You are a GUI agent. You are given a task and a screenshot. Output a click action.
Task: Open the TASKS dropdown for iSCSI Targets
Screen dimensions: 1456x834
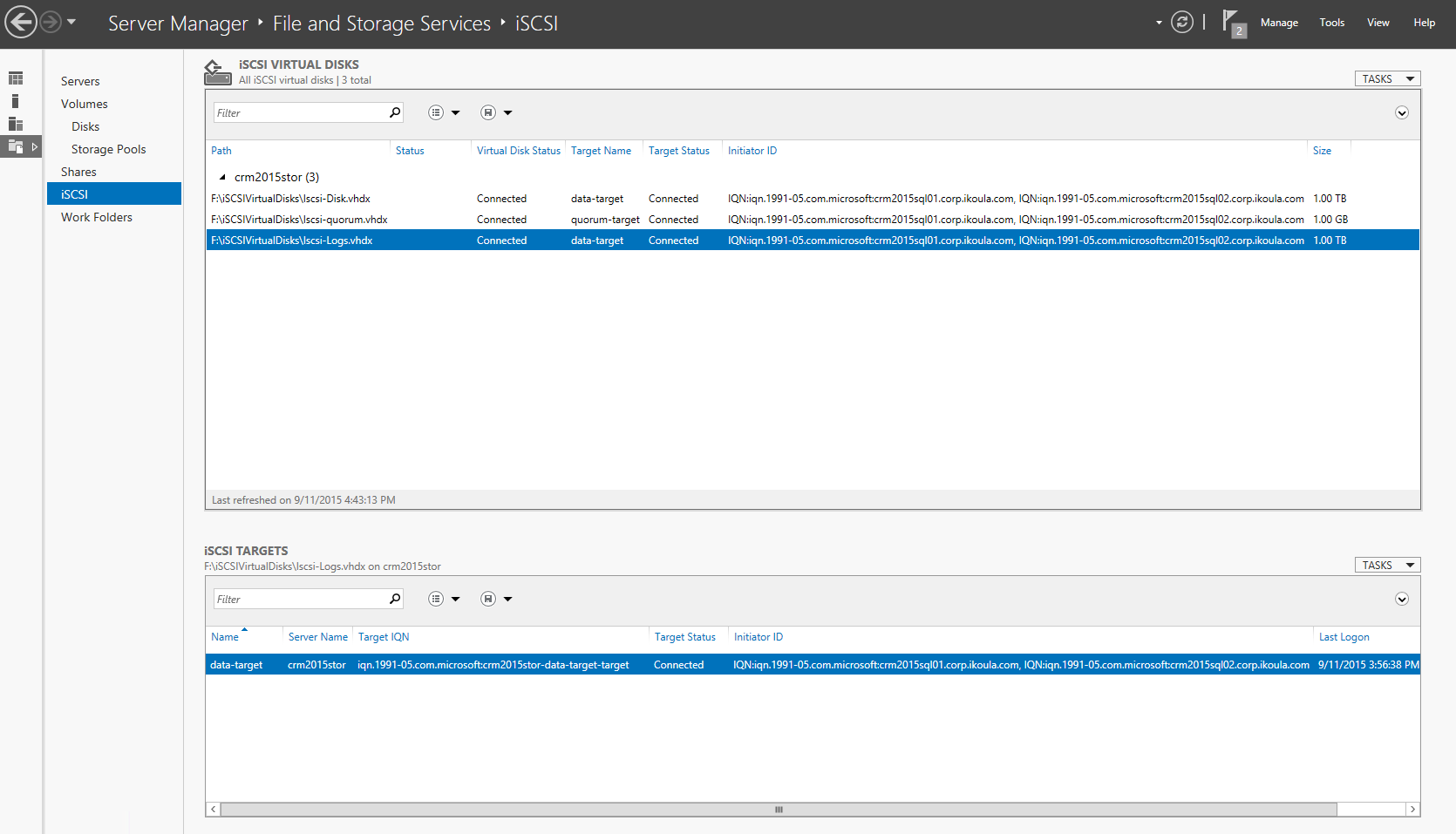(x=1386, y=565)
